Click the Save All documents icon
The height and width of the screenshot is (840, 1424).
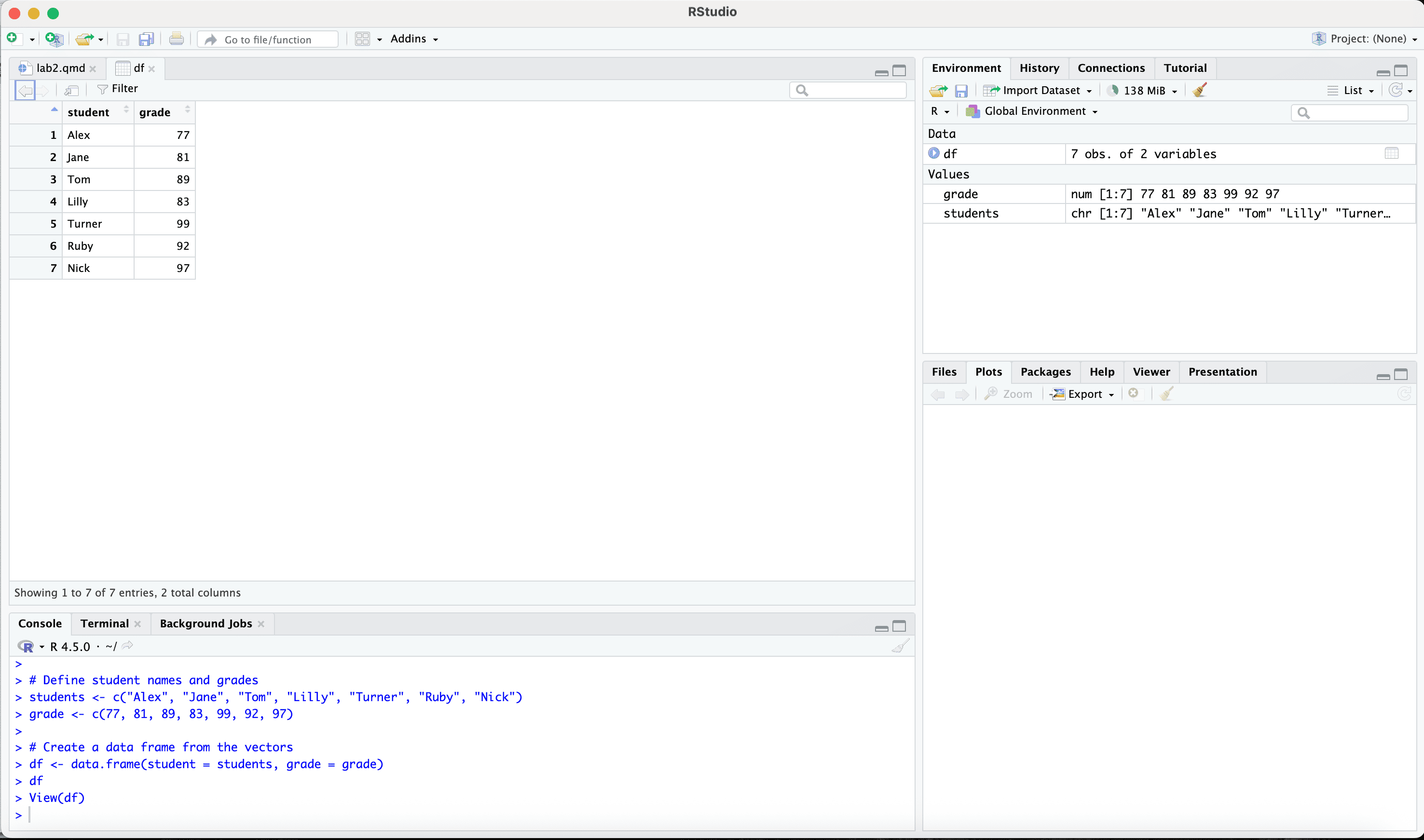[x=146, y=39]
